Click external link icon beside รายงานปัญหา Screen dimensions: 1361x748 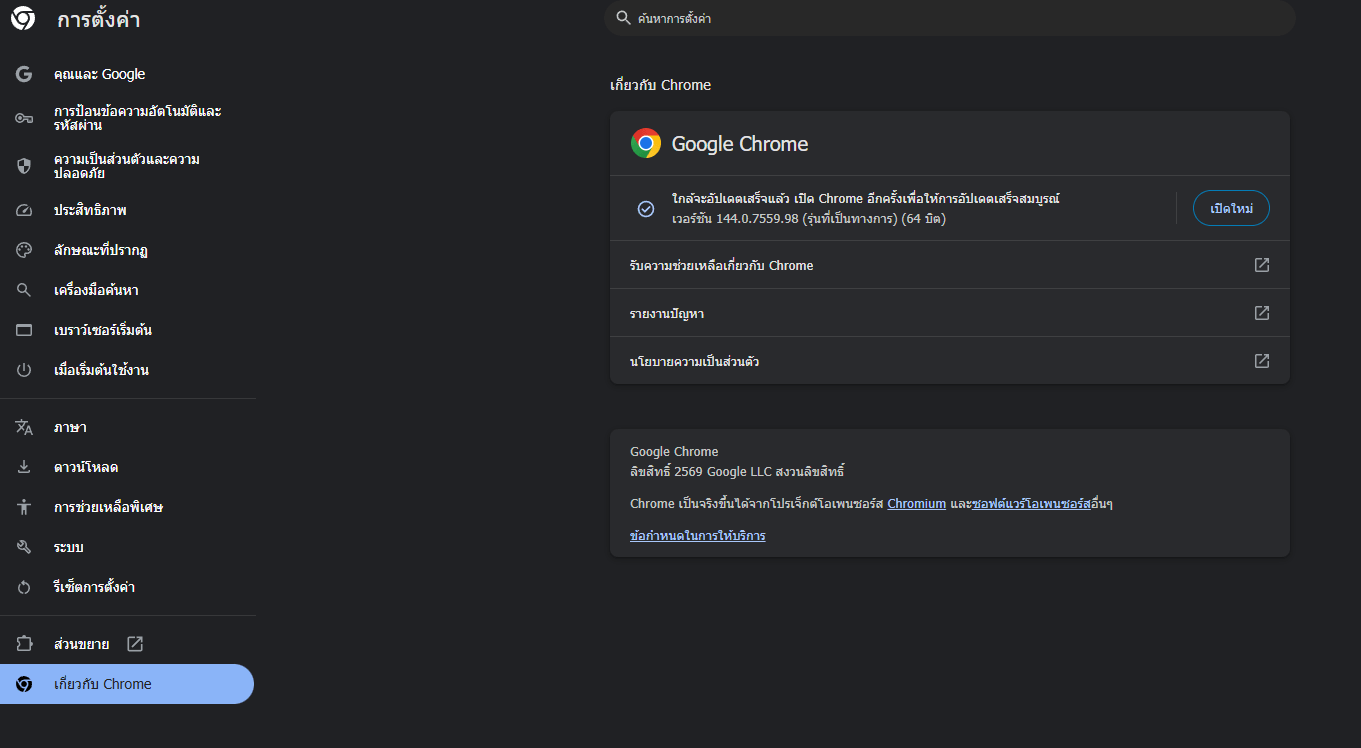click(1262, 313)
